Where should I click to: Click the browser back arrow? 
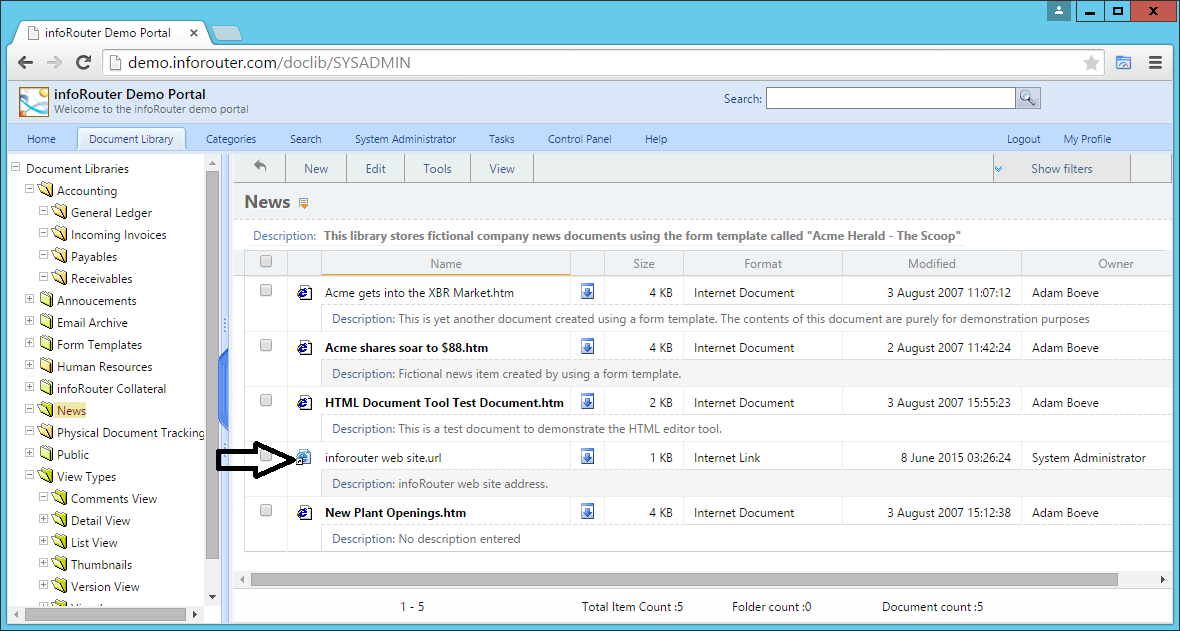25,62
